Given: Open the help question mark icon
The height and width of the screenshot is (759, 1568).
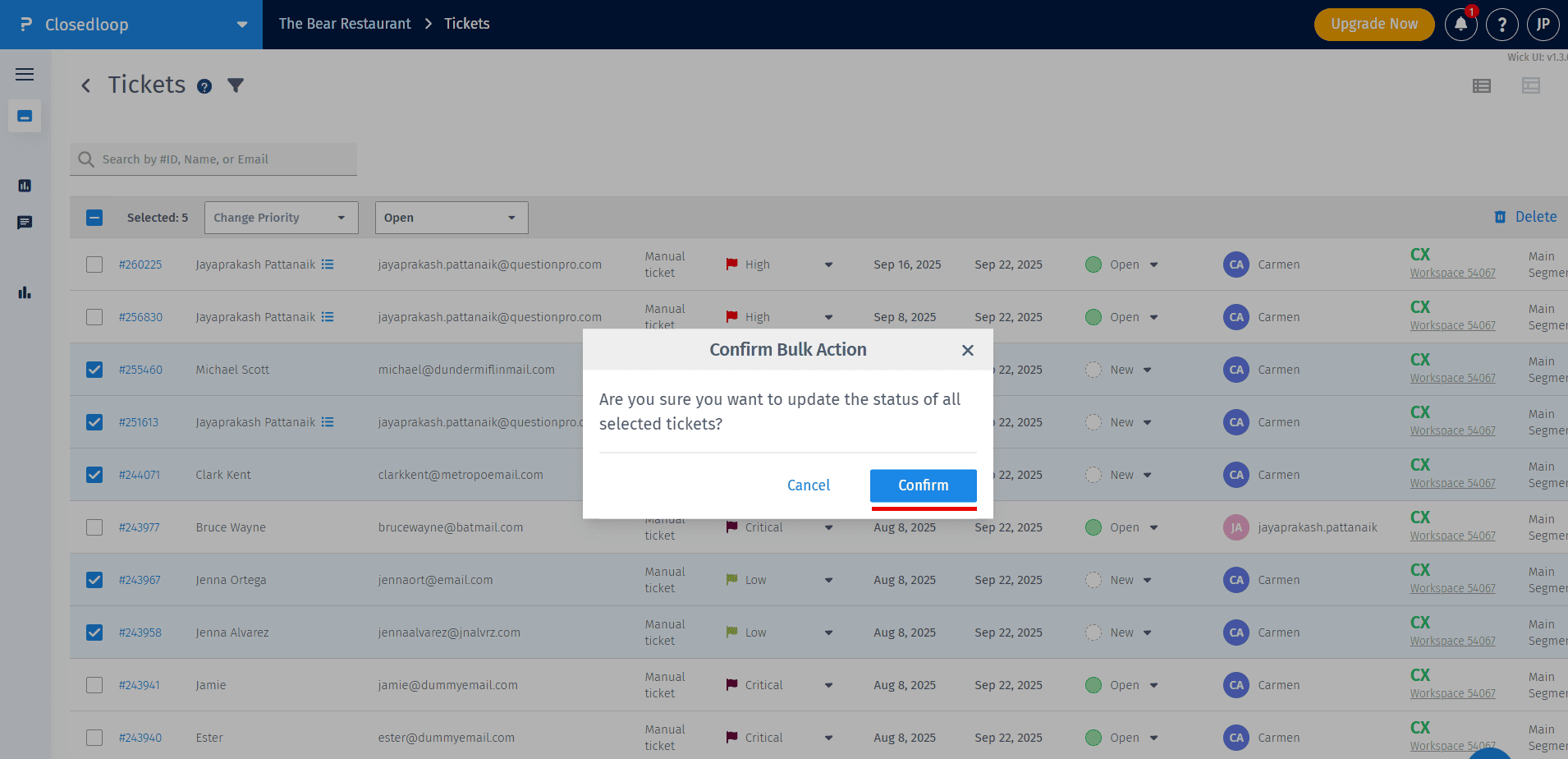Looking at the screenshot, I should [1502, 25].
